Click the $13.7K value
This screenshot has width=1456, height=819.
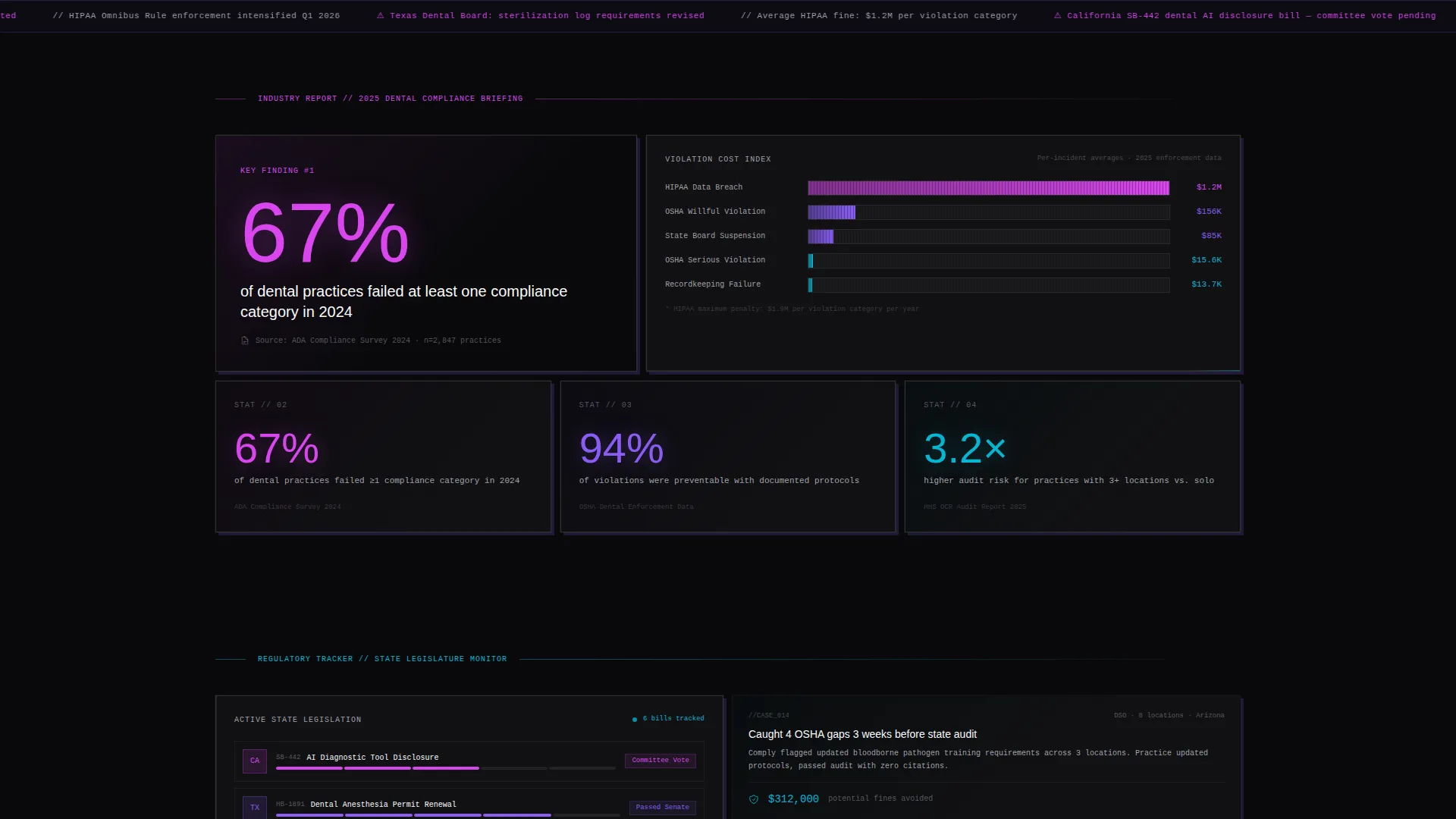pos(1207,284)
